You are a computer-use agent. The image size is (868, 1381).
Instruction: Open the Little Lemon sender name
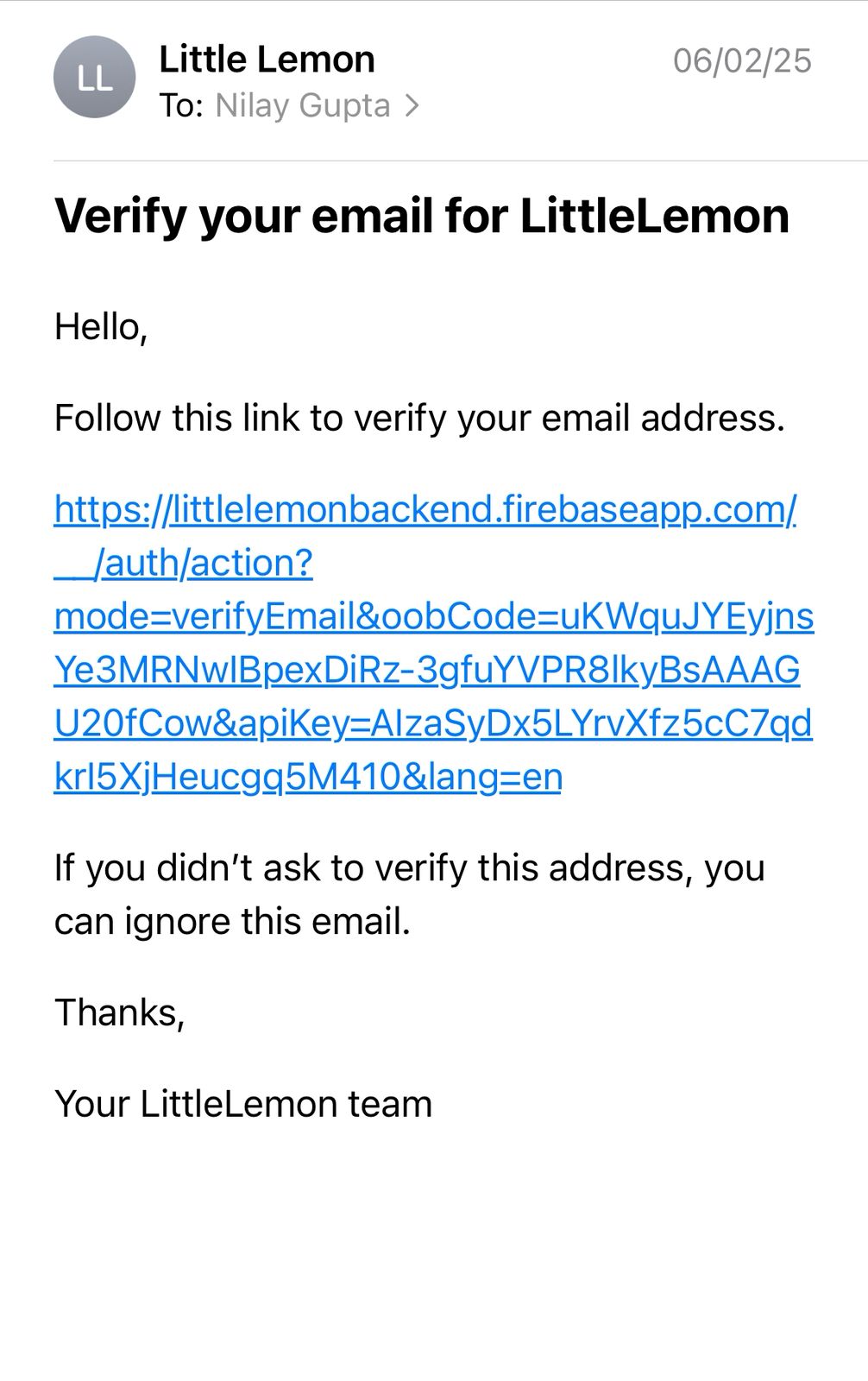267,60
